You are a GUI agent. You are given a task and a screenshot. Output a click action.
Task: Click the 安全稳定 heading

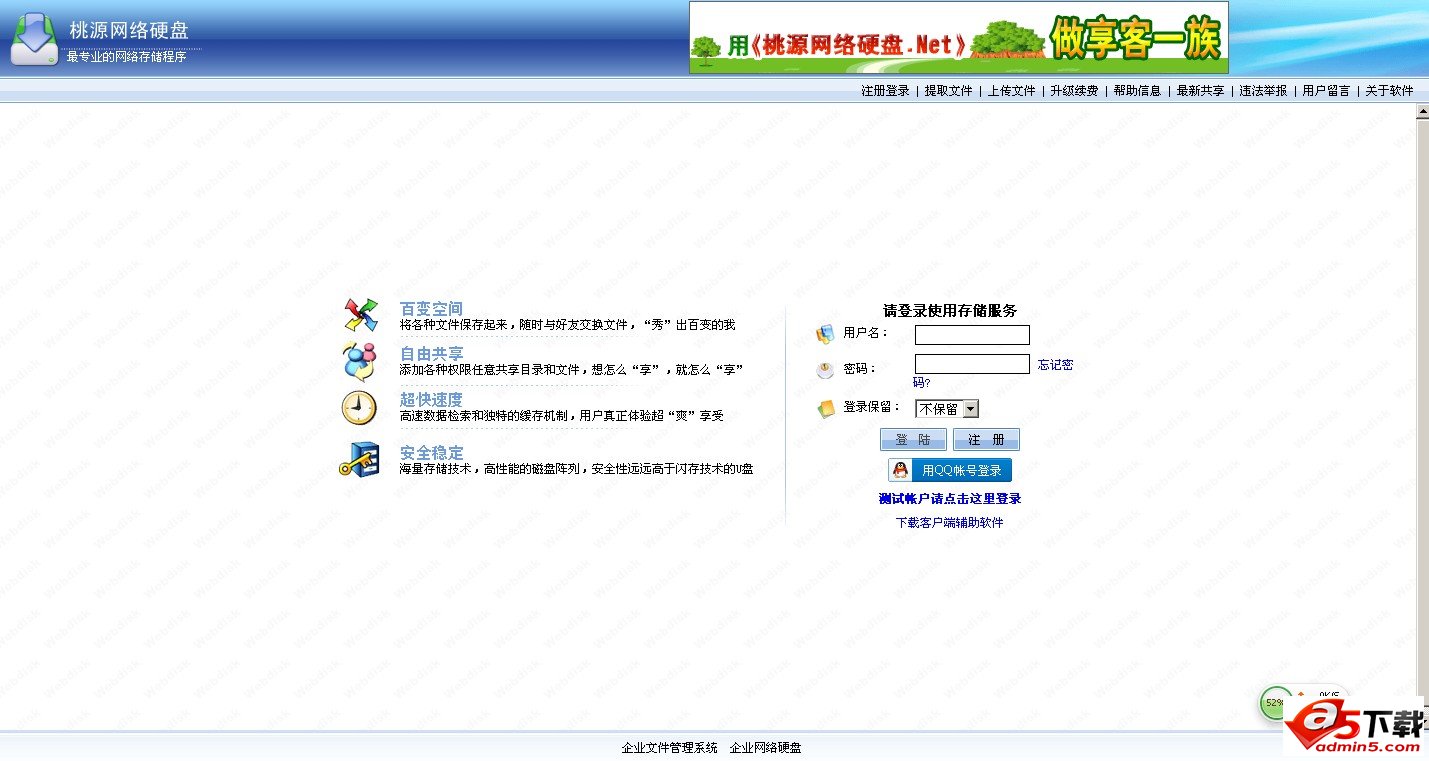point(431,453)
